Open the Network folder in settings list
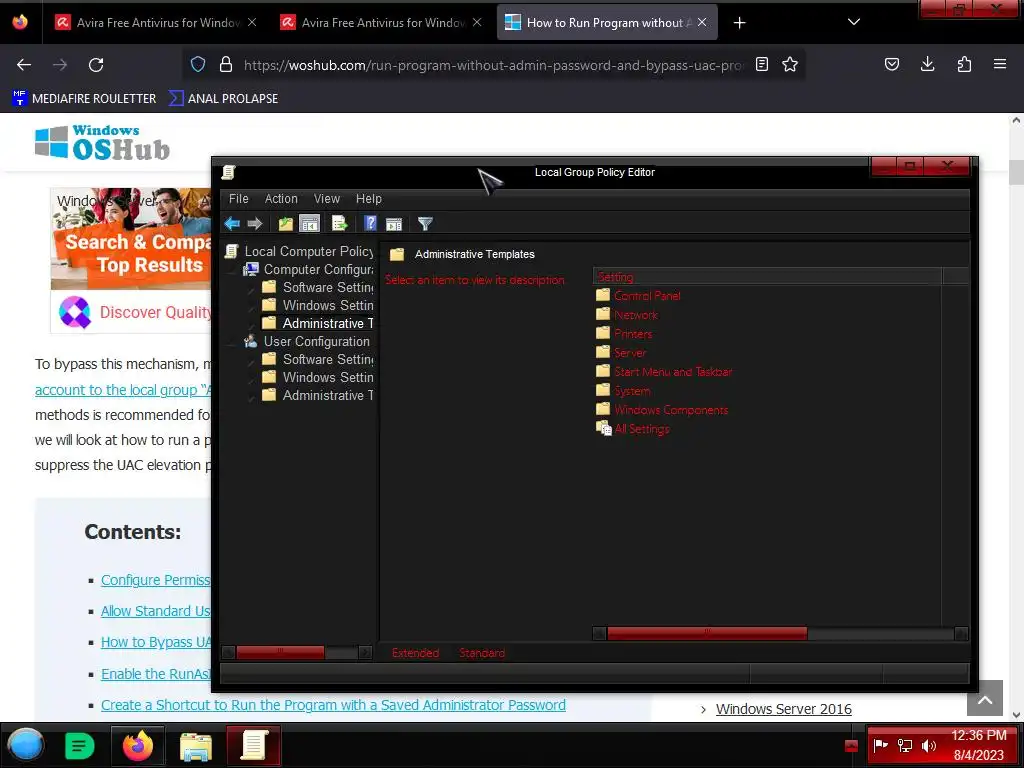The image size is (1024, 768). [635, 315]
